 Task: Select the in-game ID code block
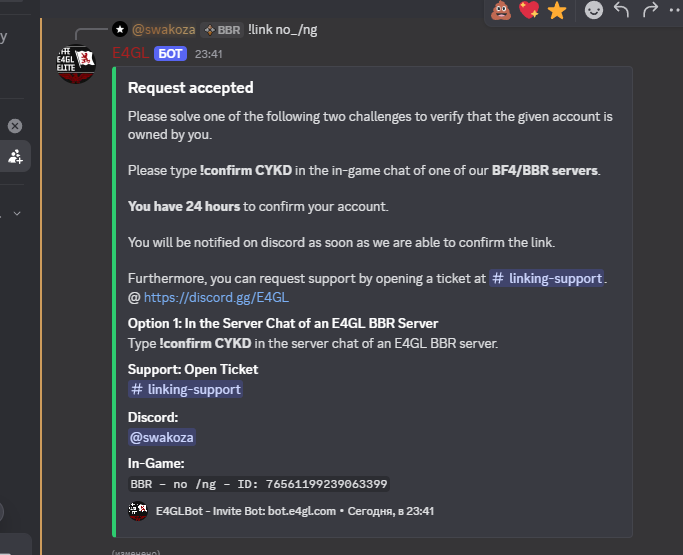click(x=258, y=484)
